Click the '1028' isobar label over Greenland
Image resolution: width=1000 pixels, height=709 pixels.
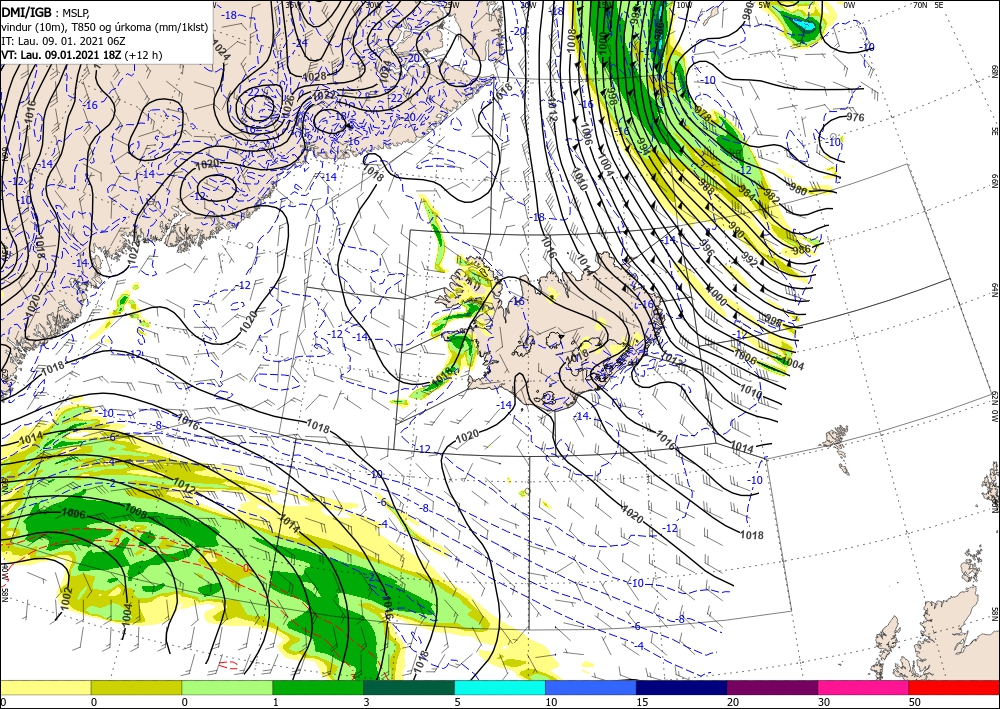(315, 77)
